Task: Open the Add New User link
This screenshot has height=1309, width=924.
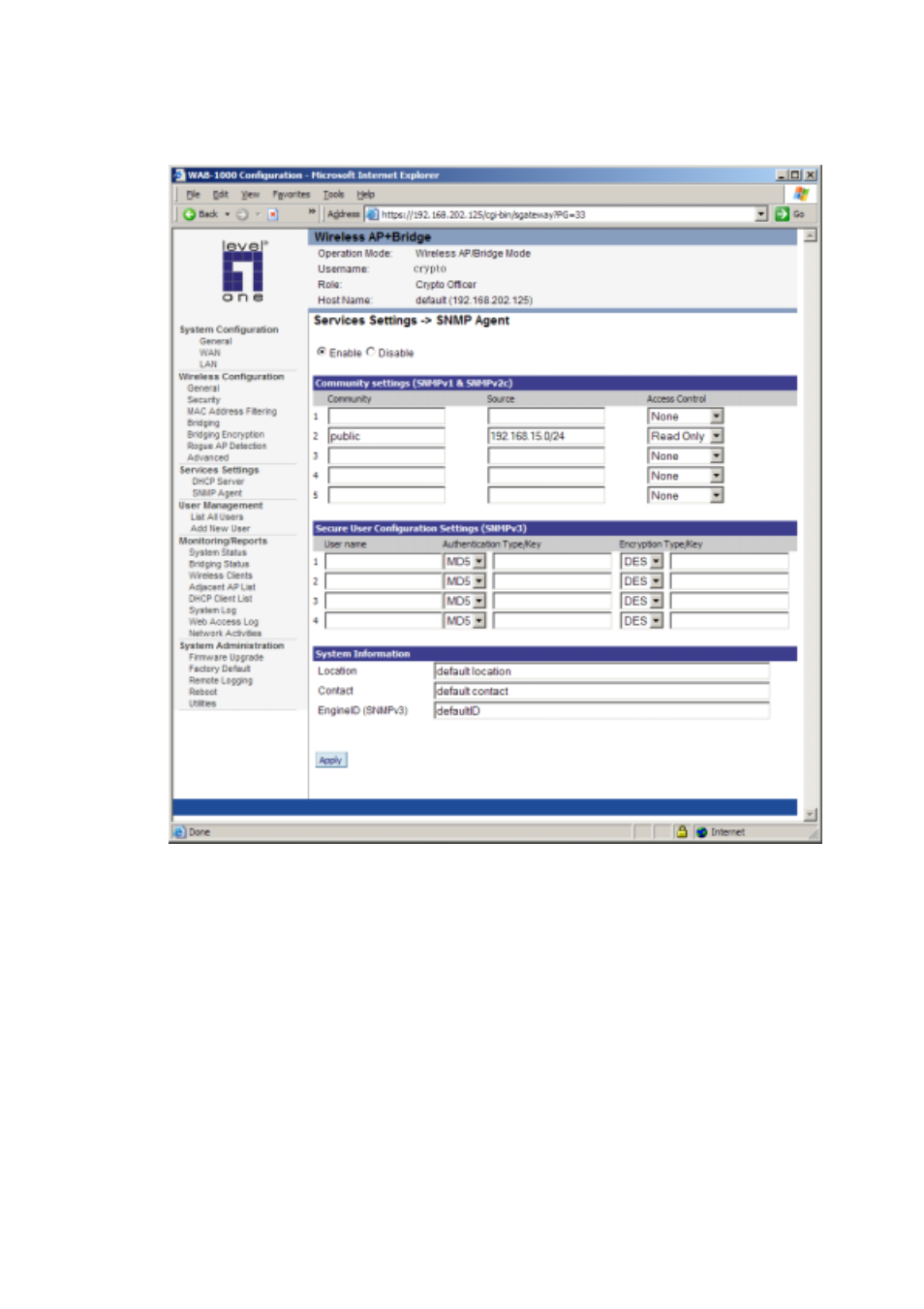Action: click(220, 529)
